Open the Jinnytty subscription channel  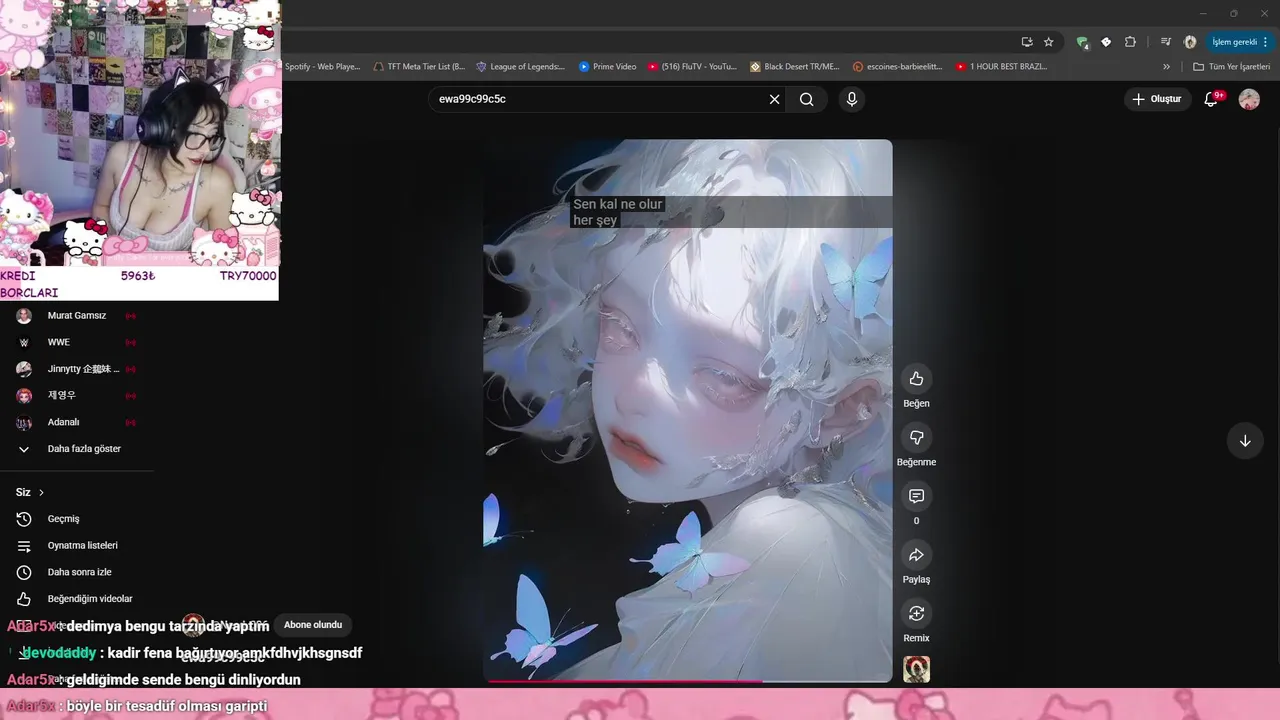77,369
